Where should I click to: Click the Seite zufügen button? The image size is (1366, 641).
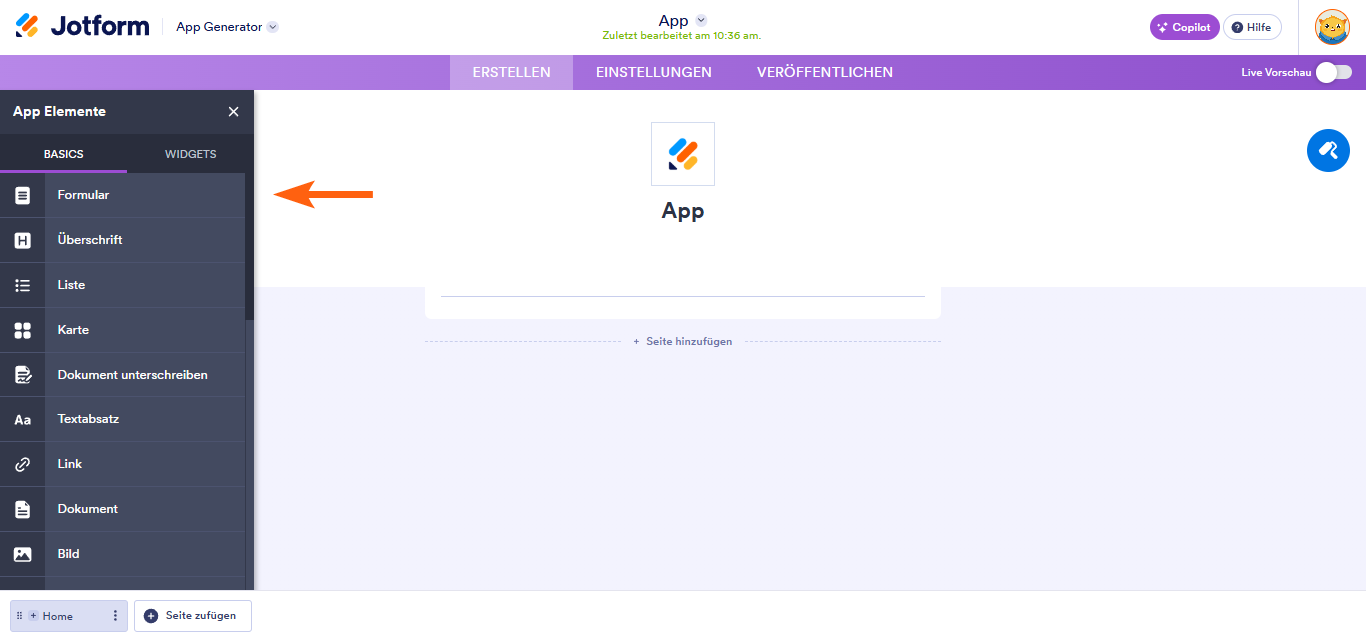tap(192, 616)
